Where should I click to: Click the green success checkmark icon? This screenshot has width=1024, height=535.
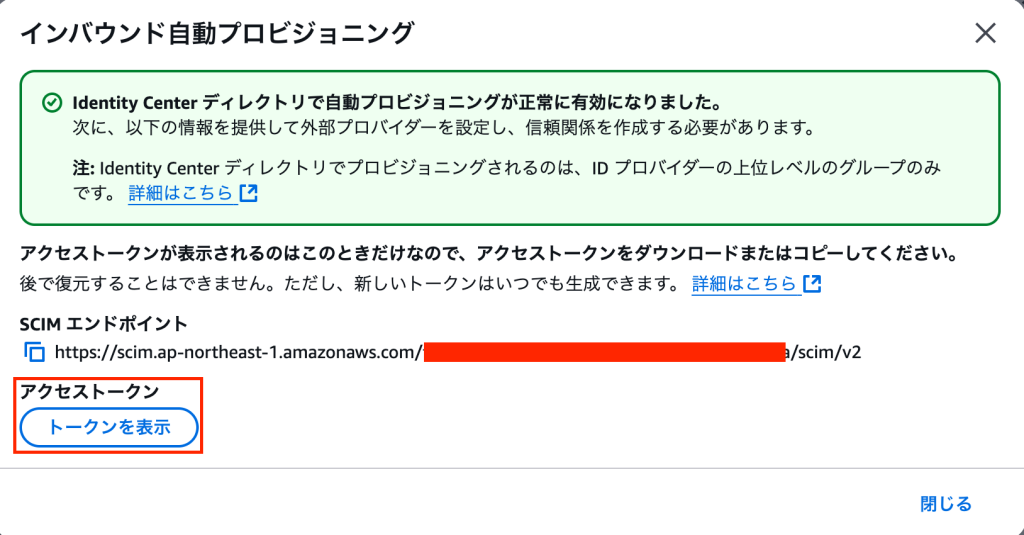[x=51, y=103]
